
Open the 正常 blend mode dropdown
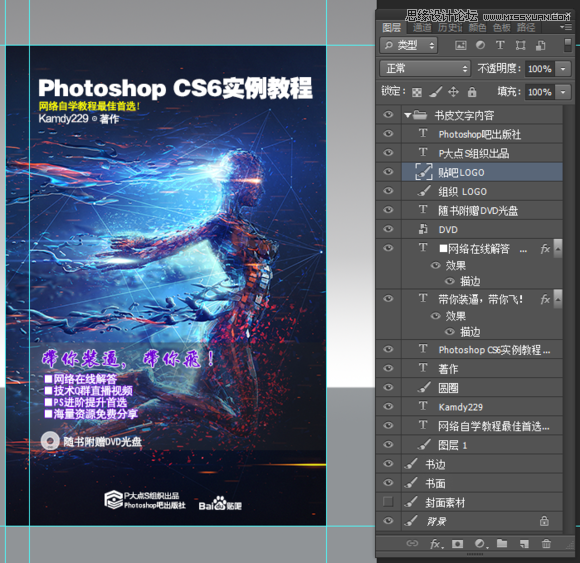point(425,68)
